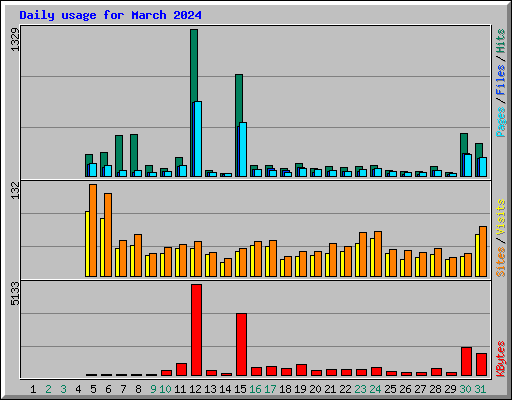
Task: Click the green hits bar for day 8
Action: pyautogui.click(x=134, y=152)
